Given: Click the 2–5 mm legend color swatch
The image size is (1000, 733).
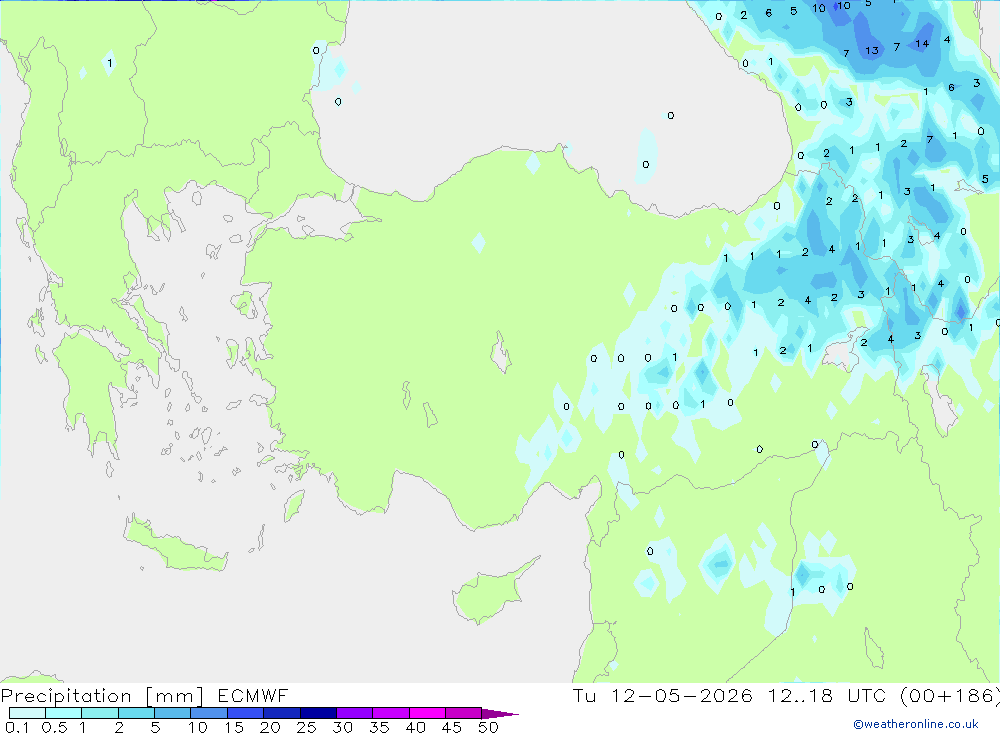Looking at the screenshot, I should [136, 713].
